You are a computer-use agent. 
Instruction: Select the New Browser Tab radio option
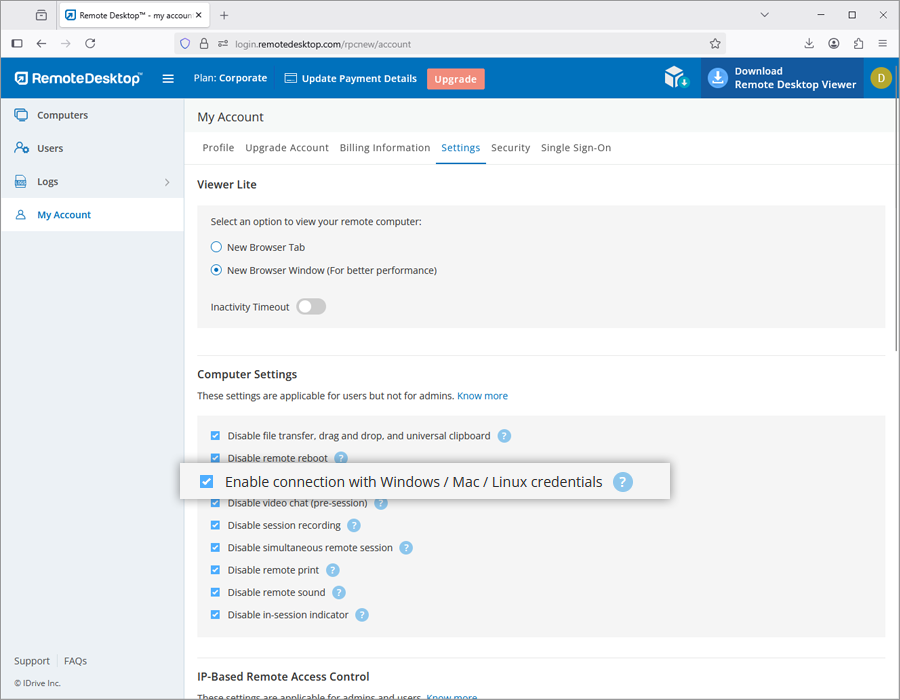coord(216,247)
